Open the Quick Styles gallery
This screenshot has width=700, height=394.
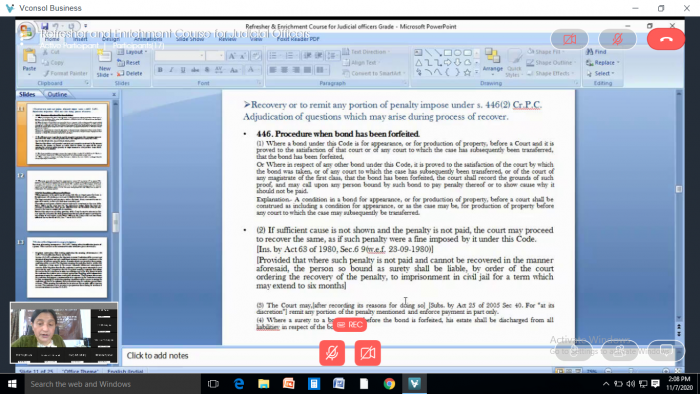coord(514,62)
